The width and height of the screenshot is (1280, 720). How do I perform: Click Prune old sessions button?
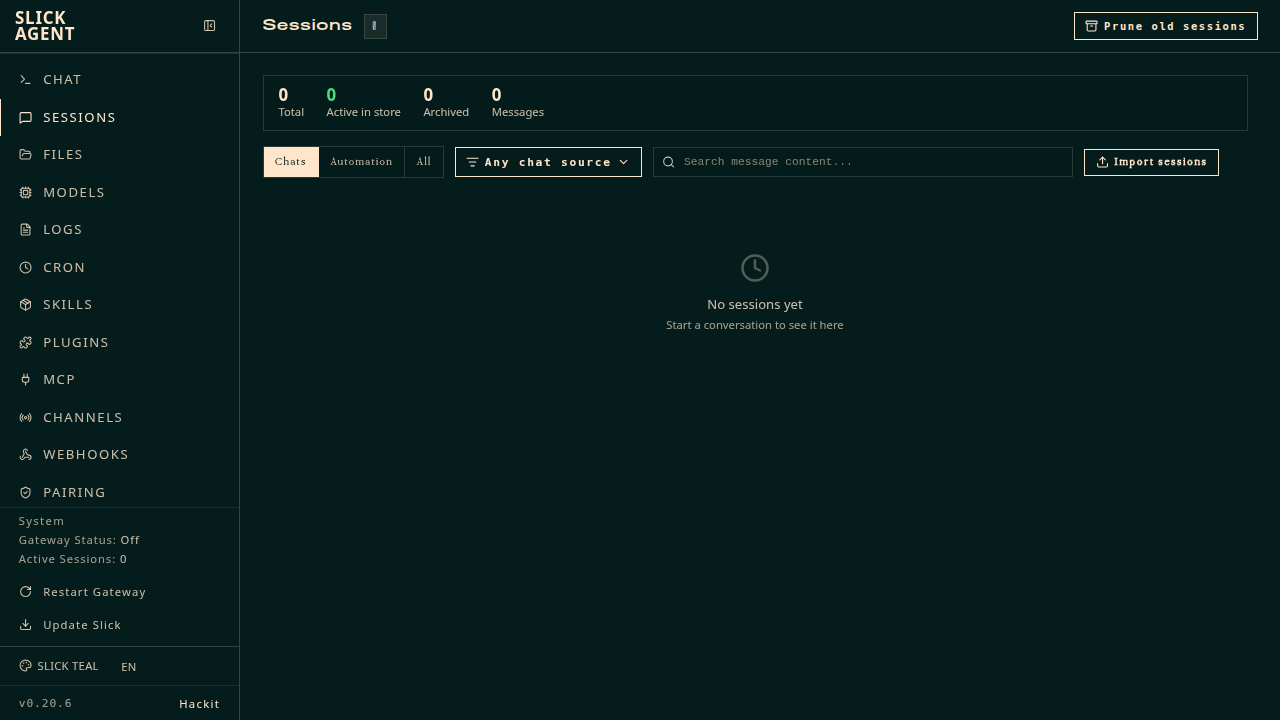(x=1166, y=26)
